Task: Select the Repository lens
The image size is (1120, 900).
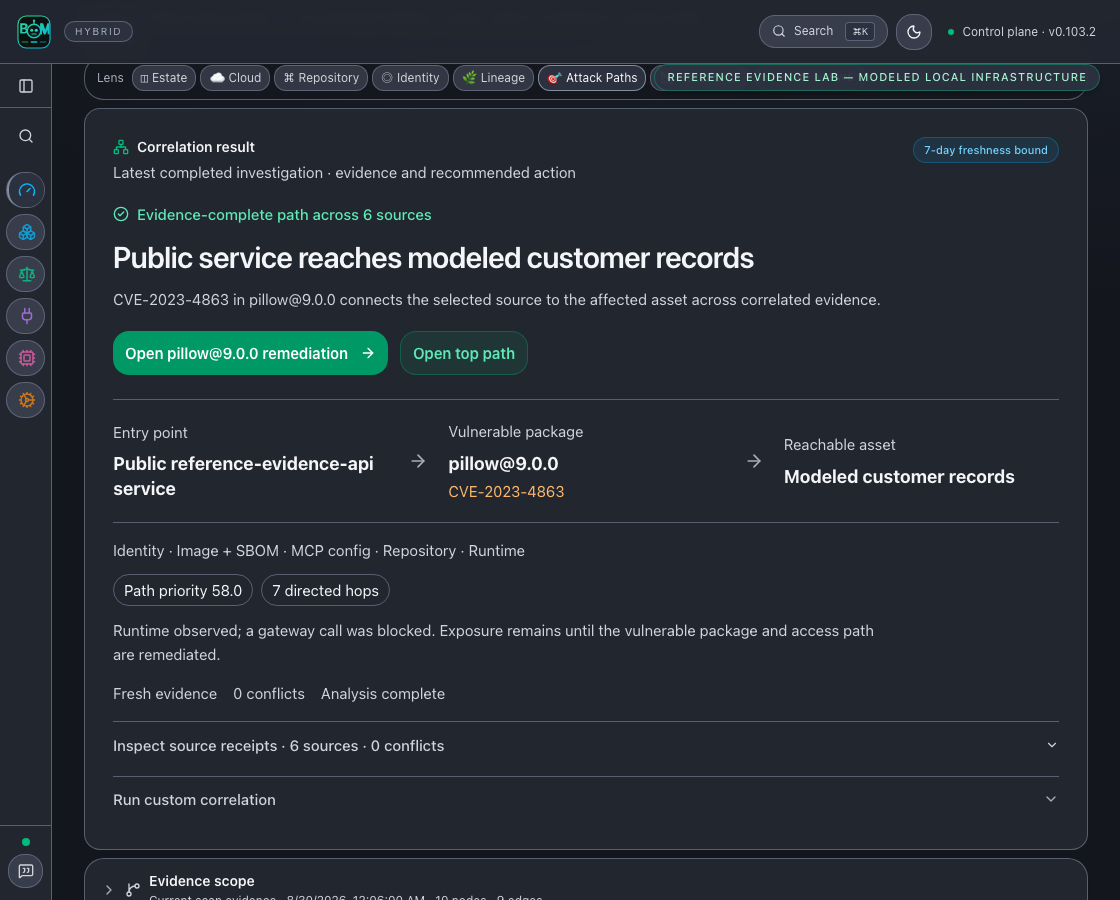Action: point(321,78)
